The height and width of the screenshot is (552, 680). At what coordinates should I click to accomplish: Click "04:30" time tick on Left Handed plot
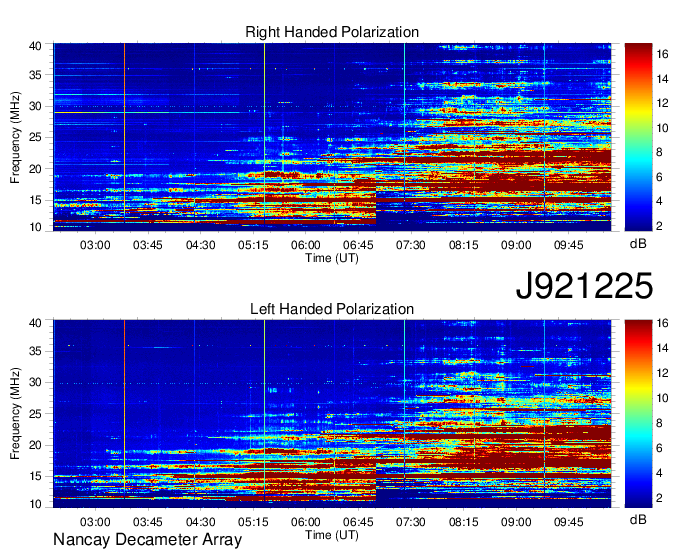200,522
